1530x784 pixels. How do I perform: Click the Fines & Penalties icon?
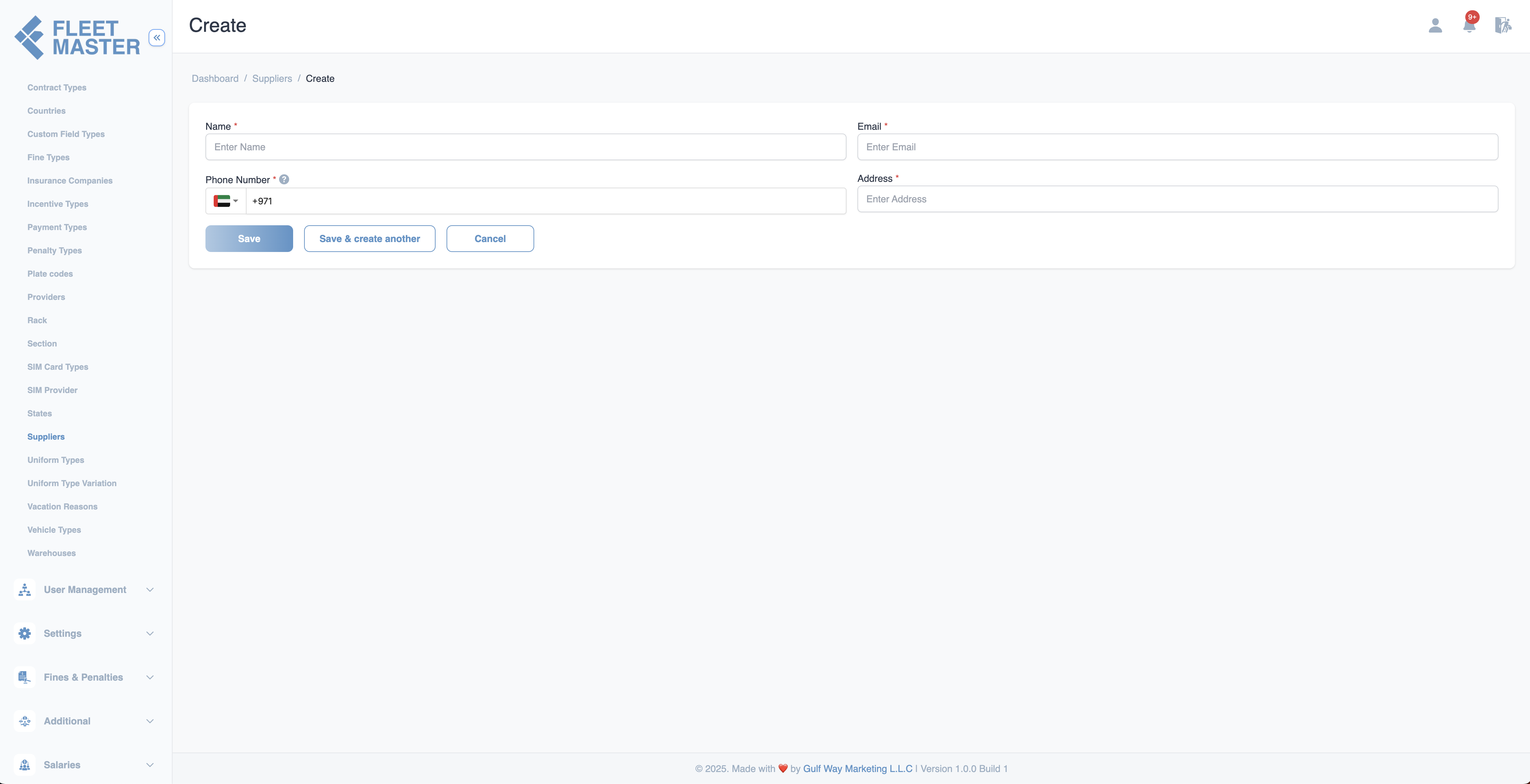[25, 677]
